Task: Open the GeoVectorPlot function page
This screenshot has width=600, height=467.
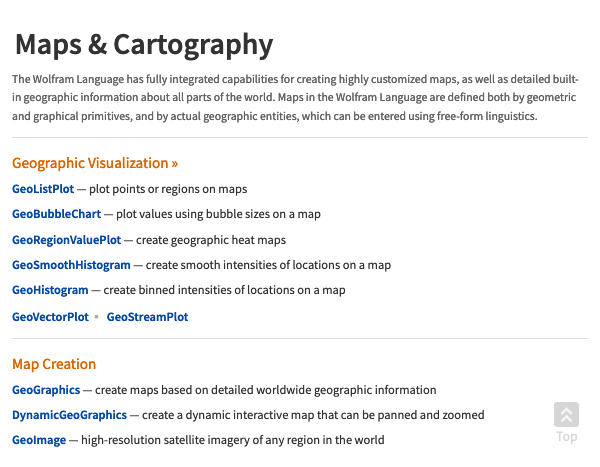Action: [50, 317]
